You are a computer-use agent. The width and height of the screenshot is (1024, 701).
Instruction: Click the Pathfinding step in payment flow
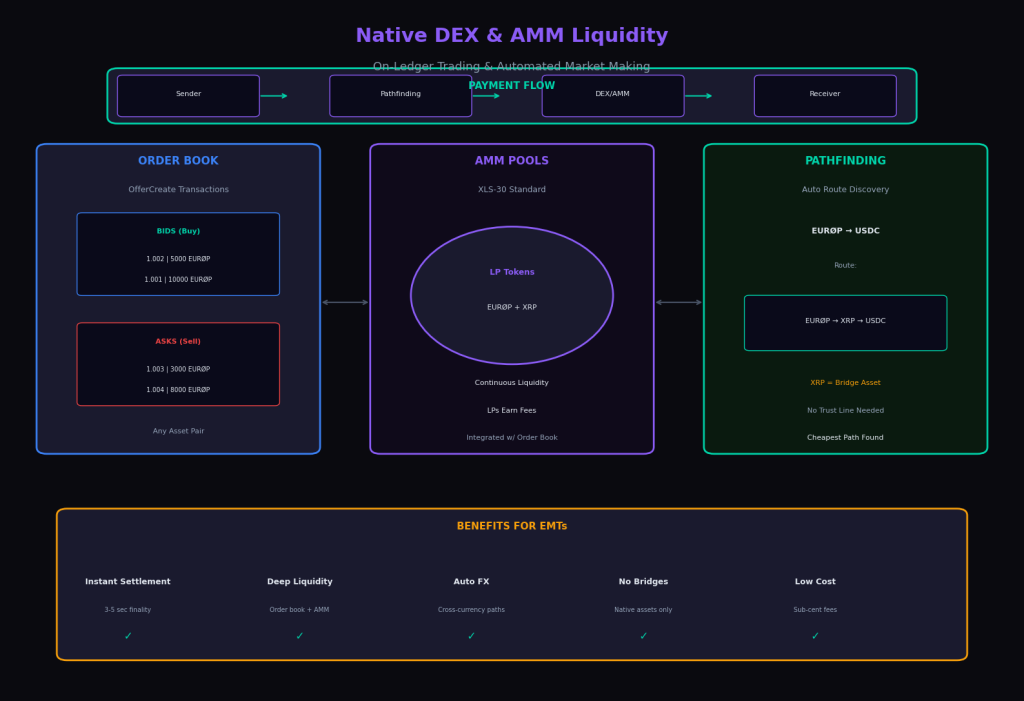pos(400,96)
